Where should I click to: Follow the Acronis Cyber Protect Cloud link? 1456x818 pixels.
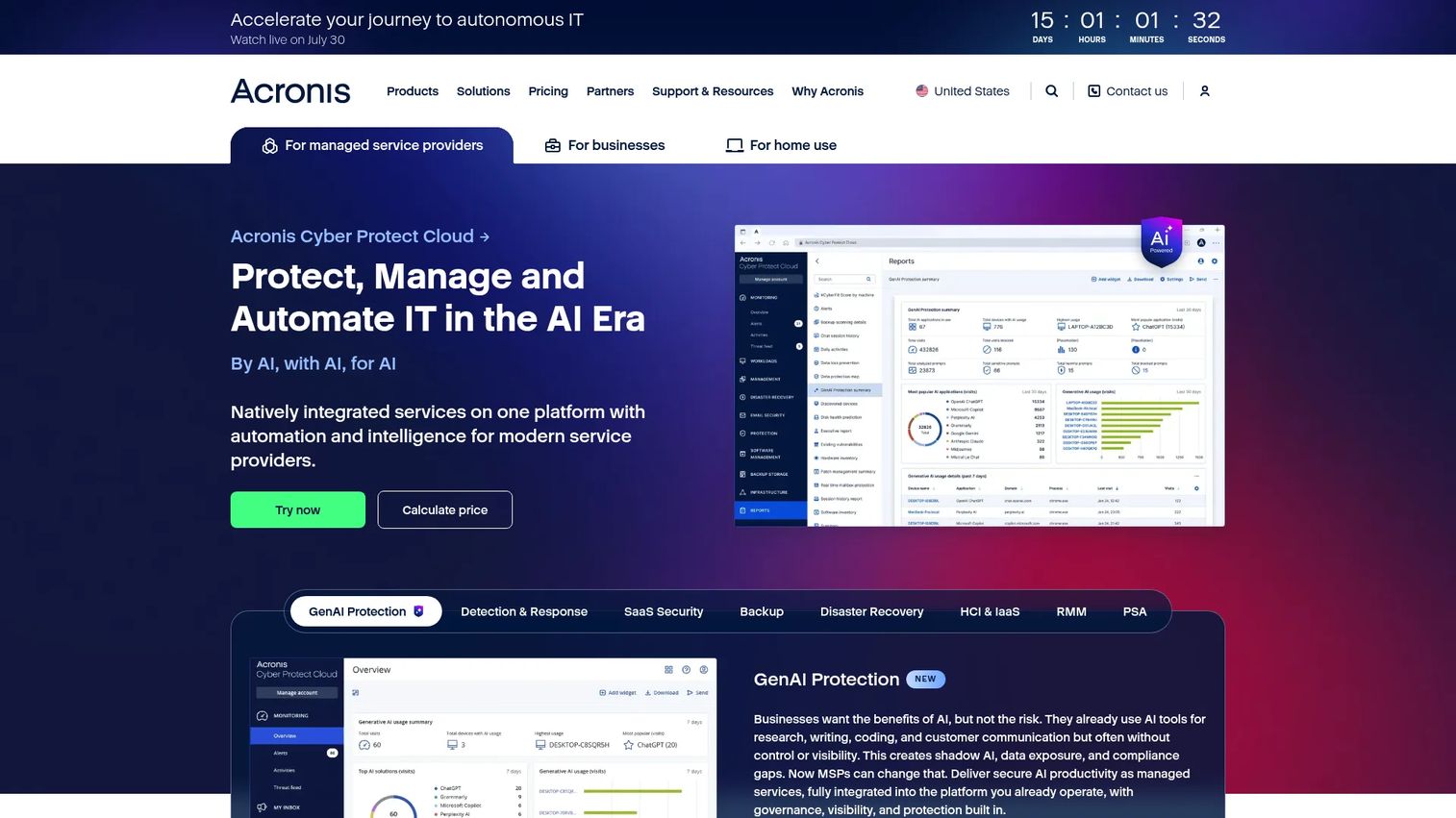pyautogui.click(x=360, y=236)
